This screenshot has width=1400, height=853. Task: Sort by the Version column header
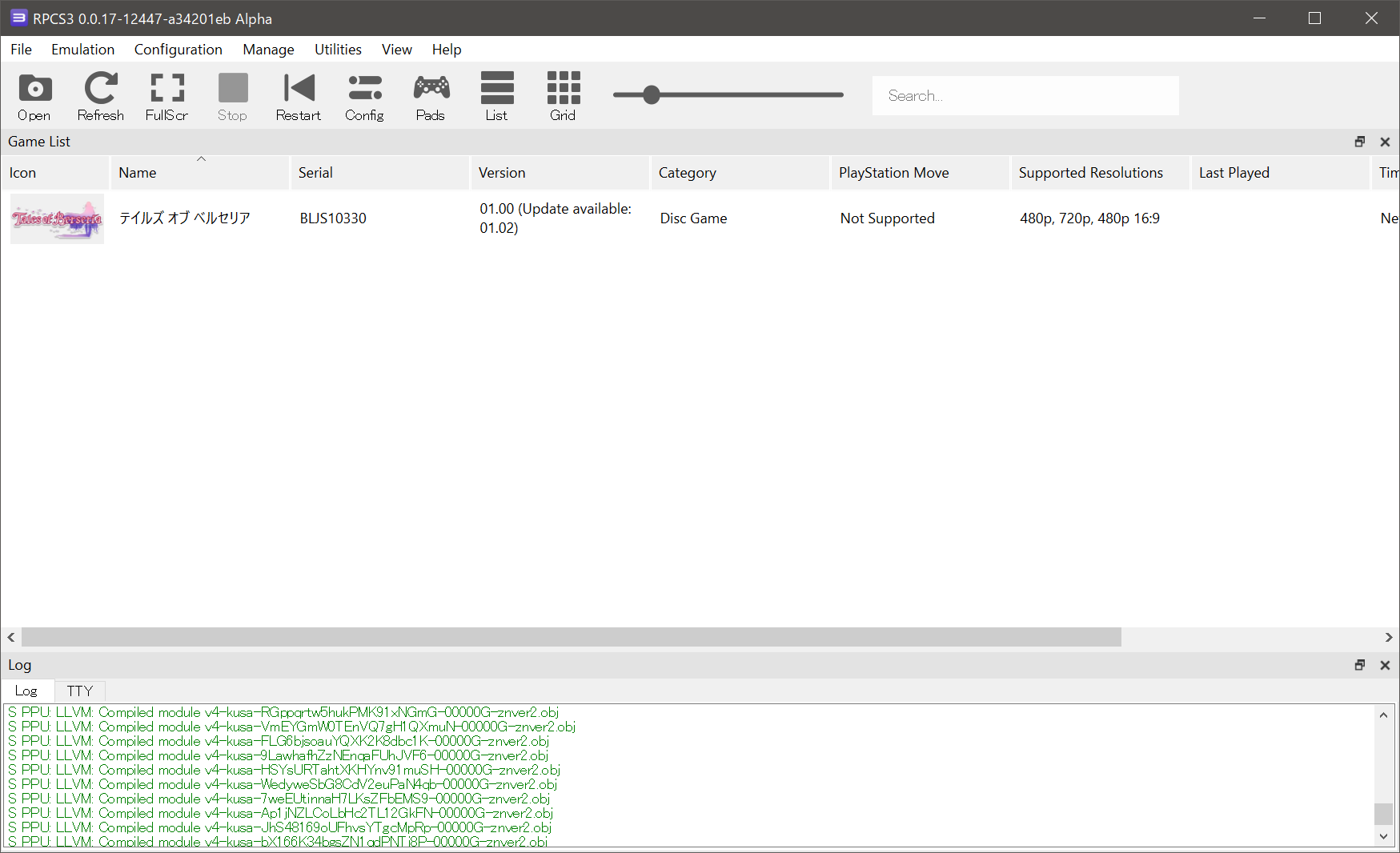pyautogui.click(x=560, y=173)
